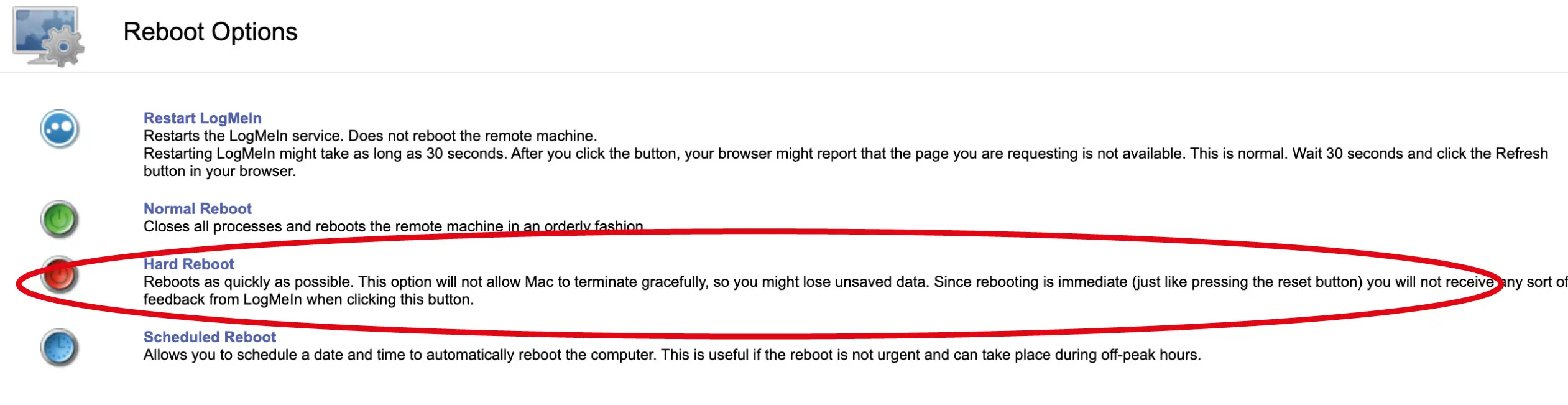Click the 'Reboots as quickly as possible' text

pos(249,282)
